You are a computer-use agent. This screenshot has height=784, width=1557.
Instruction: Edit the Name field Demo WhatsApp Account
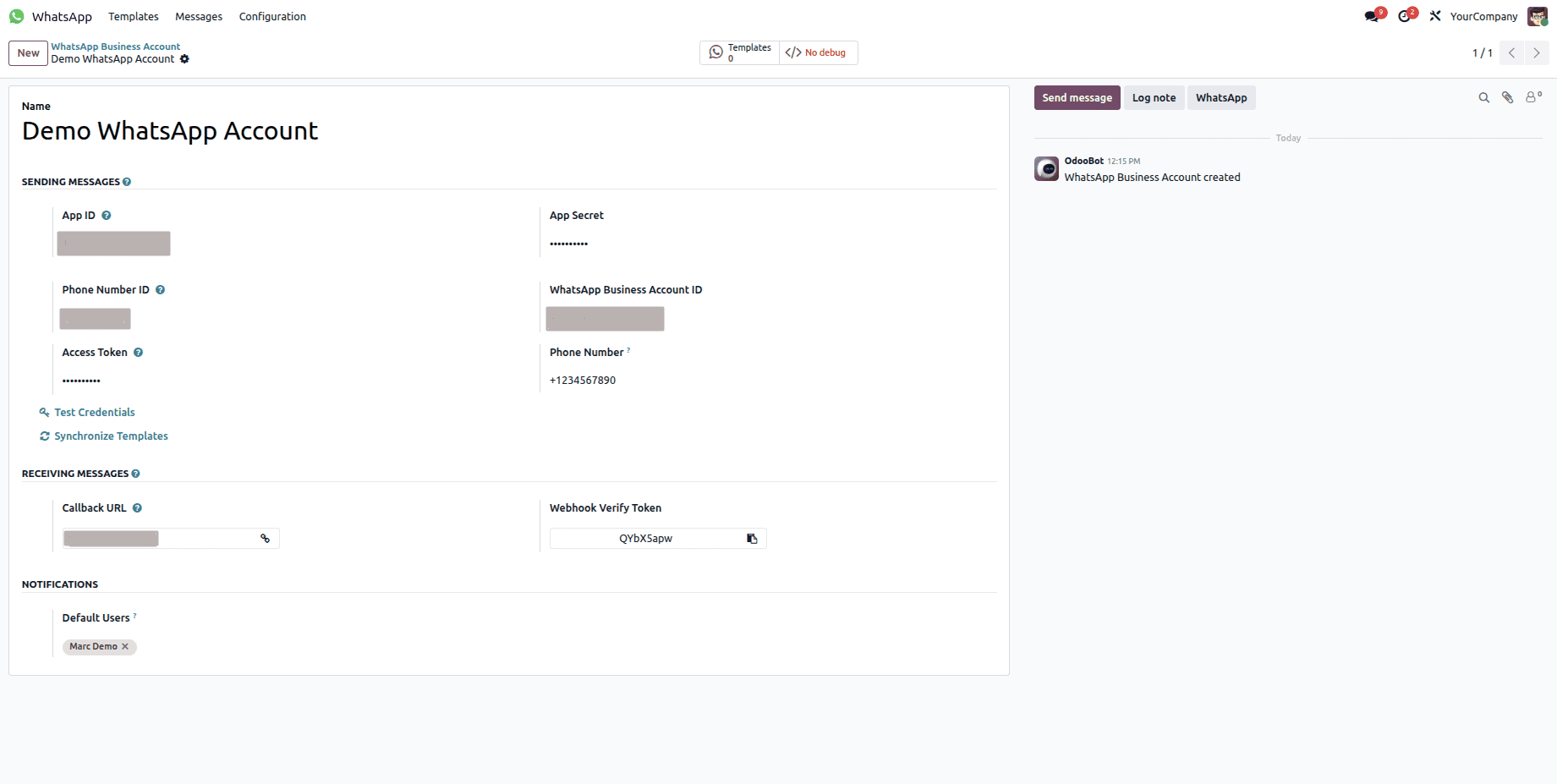[x=170, y=131]
